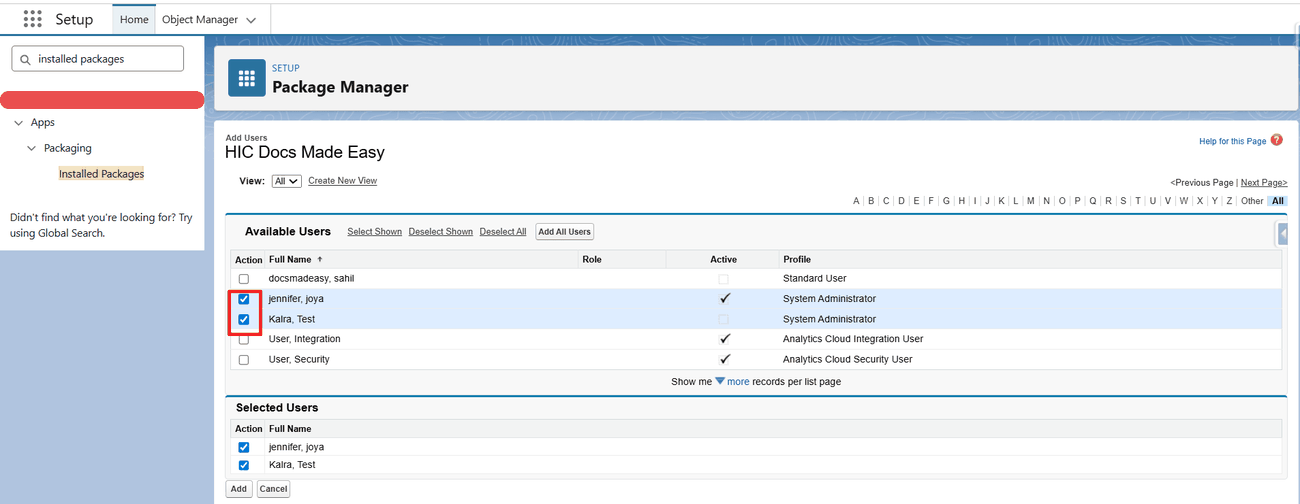Viewport: 1300px width, 504px height.
Task: Expand the side panel arrow at right edge
Action: pos(1282,234)
